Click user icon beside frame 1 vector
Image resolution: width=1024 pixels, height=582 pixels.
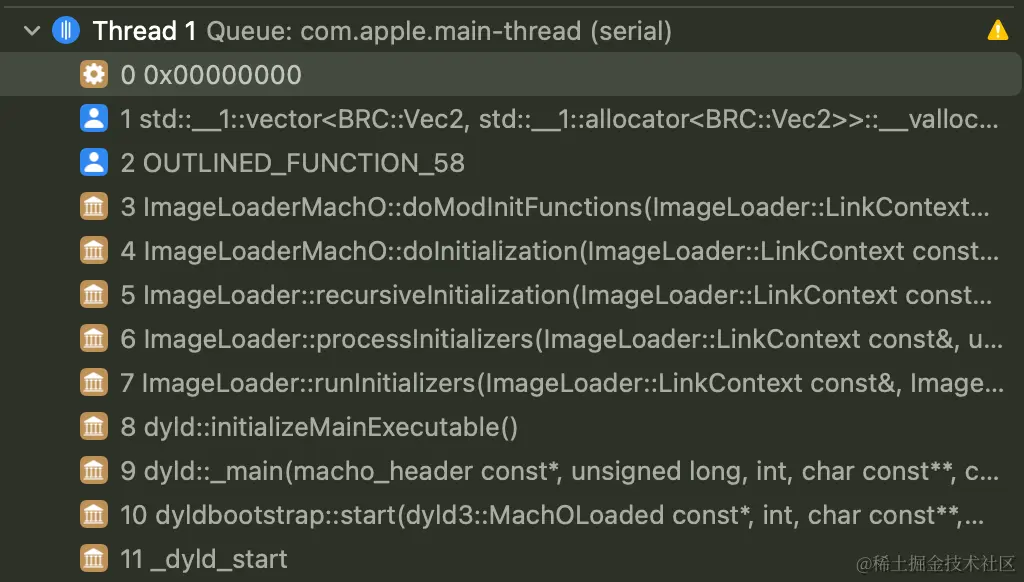coord(94,119)
